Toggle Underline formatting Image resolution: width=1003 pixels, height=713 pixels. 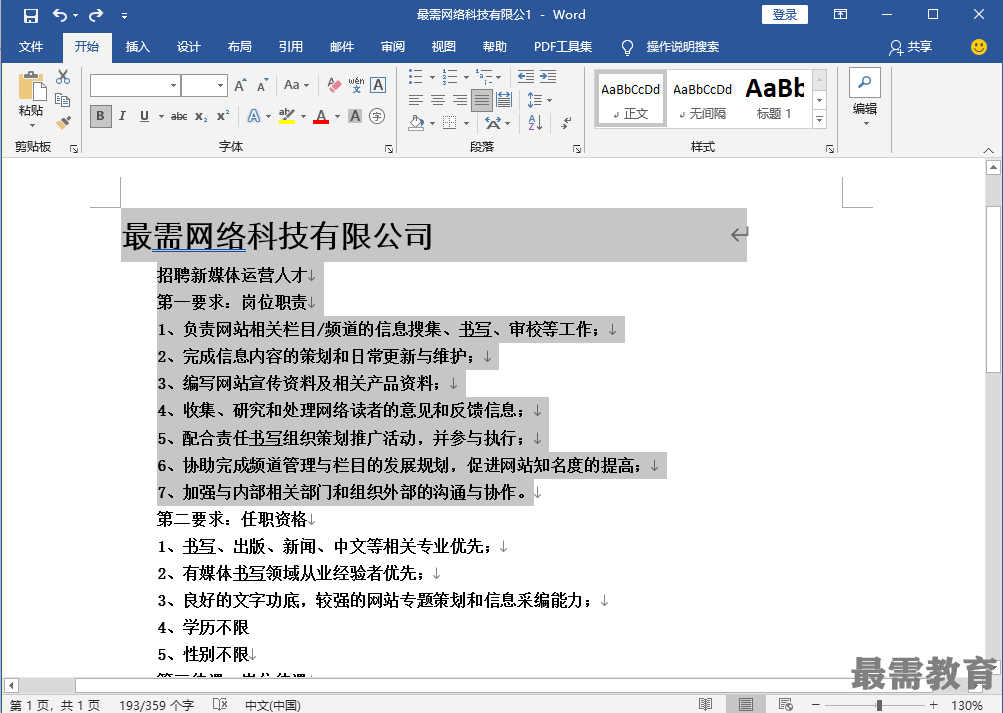[x=145, y=116]
